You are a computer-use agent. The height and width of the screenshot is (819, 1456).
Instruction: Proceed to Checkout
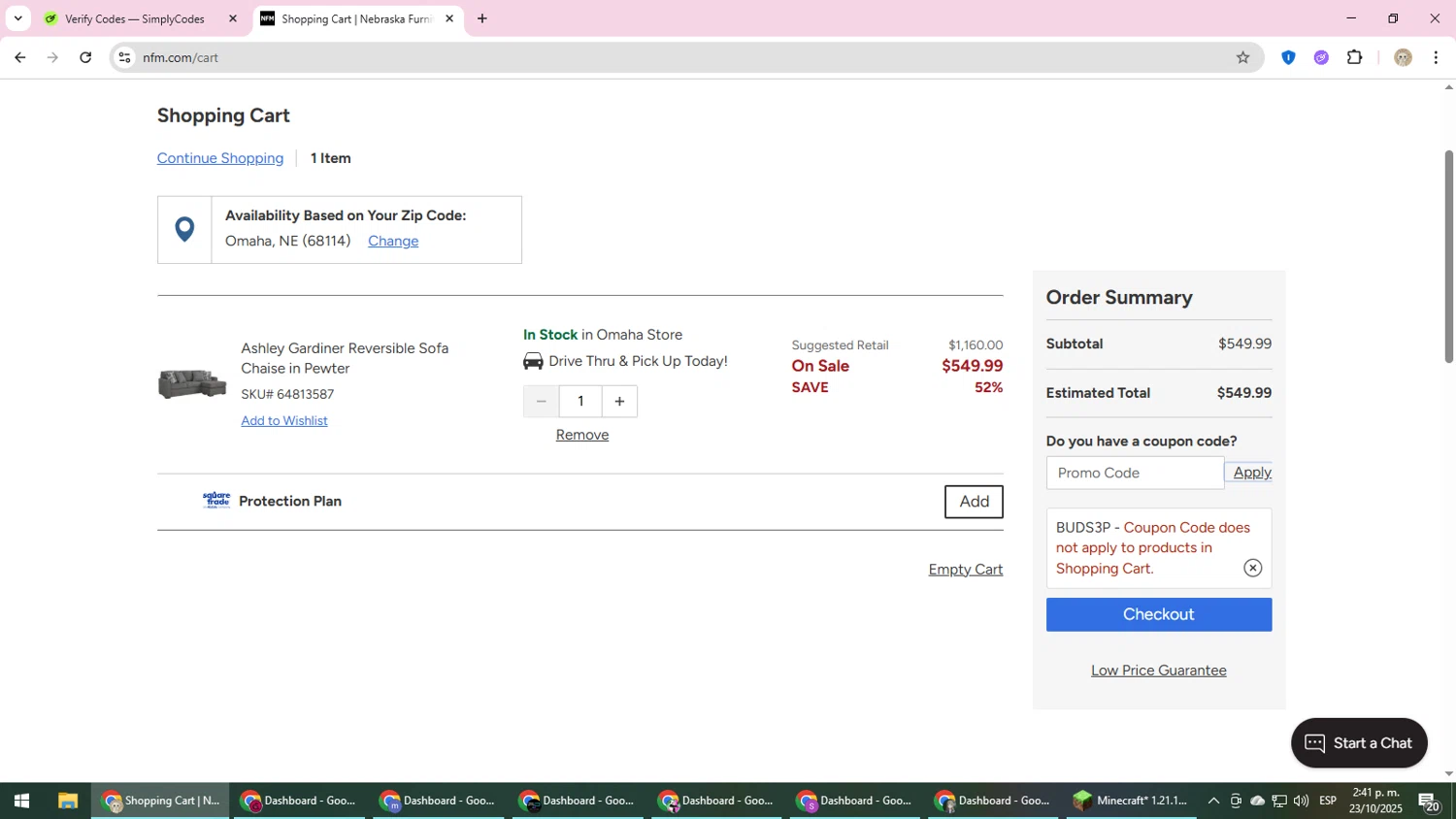(1159, 614)
